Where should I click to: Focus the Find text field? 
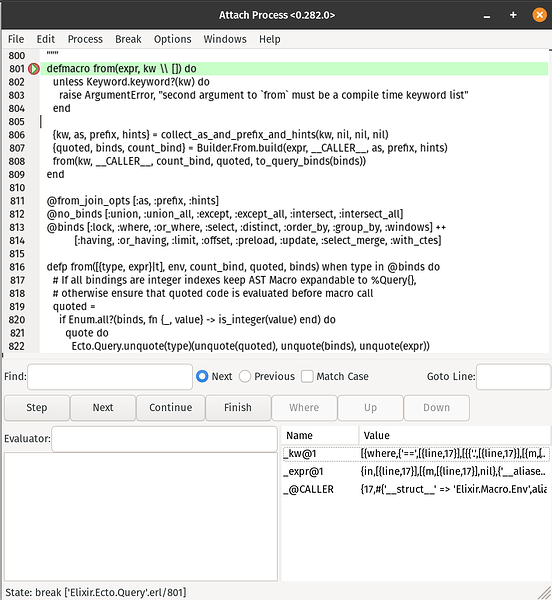pos(110,377)
